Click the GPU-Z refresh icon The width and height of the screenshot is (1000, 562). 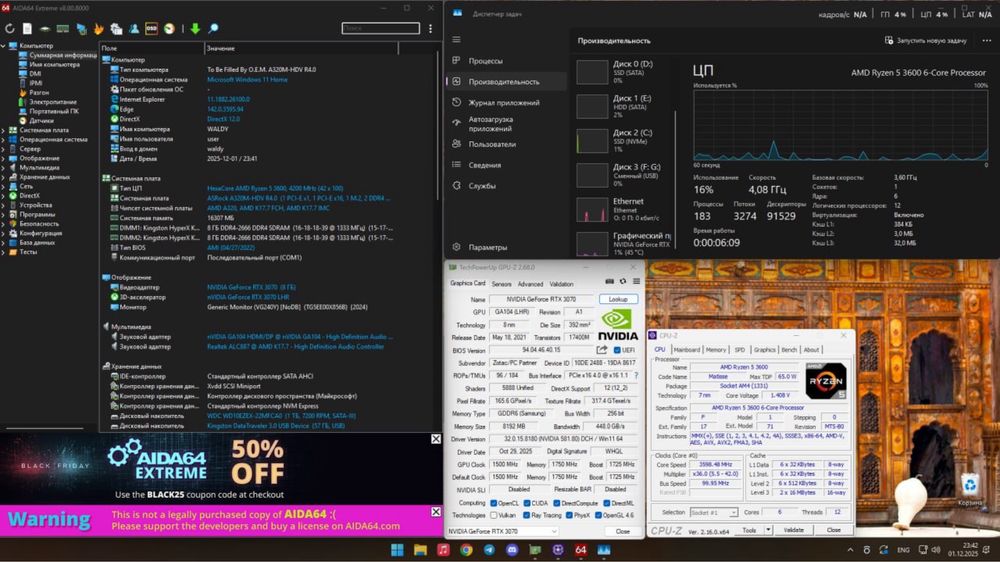[623, 281]
